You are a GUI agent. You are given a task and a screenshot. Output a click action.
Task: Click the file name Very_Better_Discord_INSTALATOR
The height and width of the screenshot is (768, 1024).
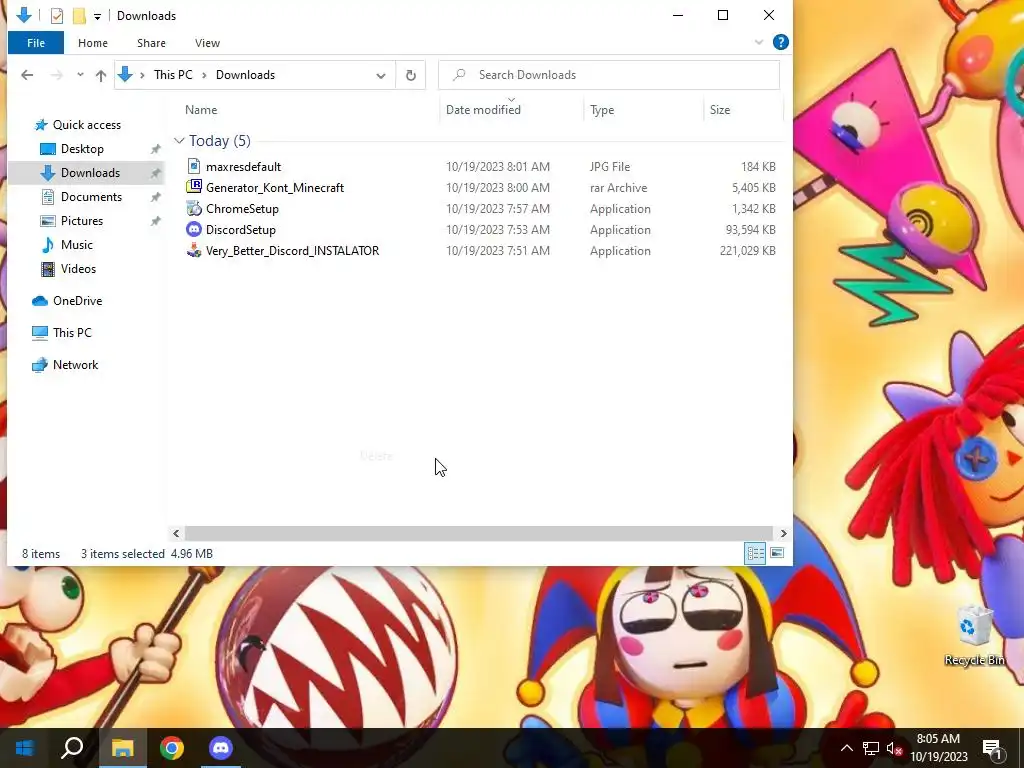[x=293, y=251]
